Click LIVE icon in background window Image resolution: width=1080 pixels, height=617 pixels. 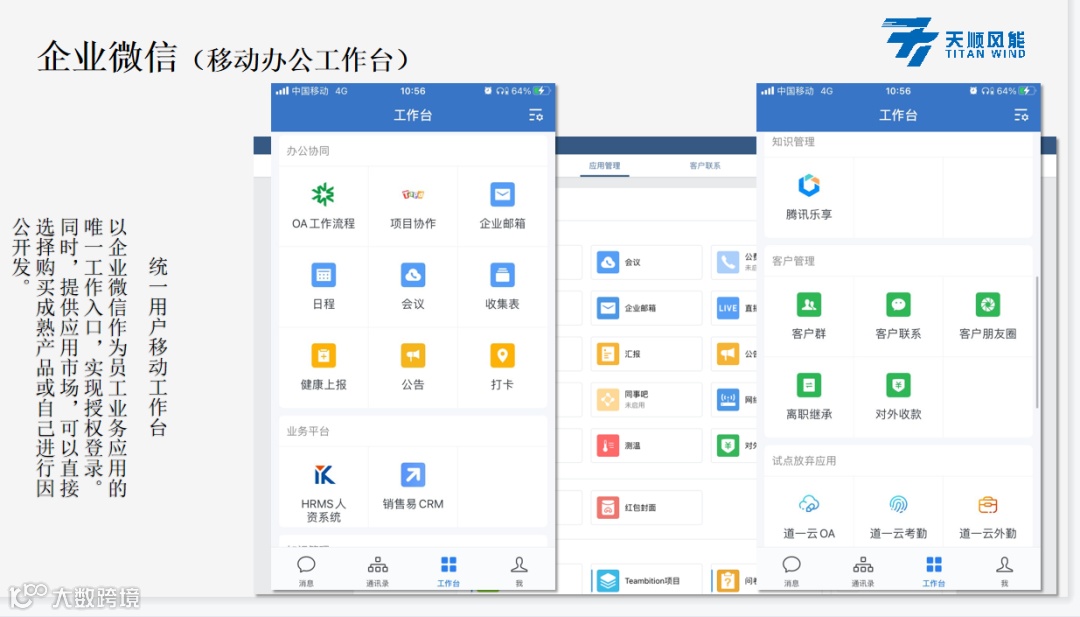(728, 308)
